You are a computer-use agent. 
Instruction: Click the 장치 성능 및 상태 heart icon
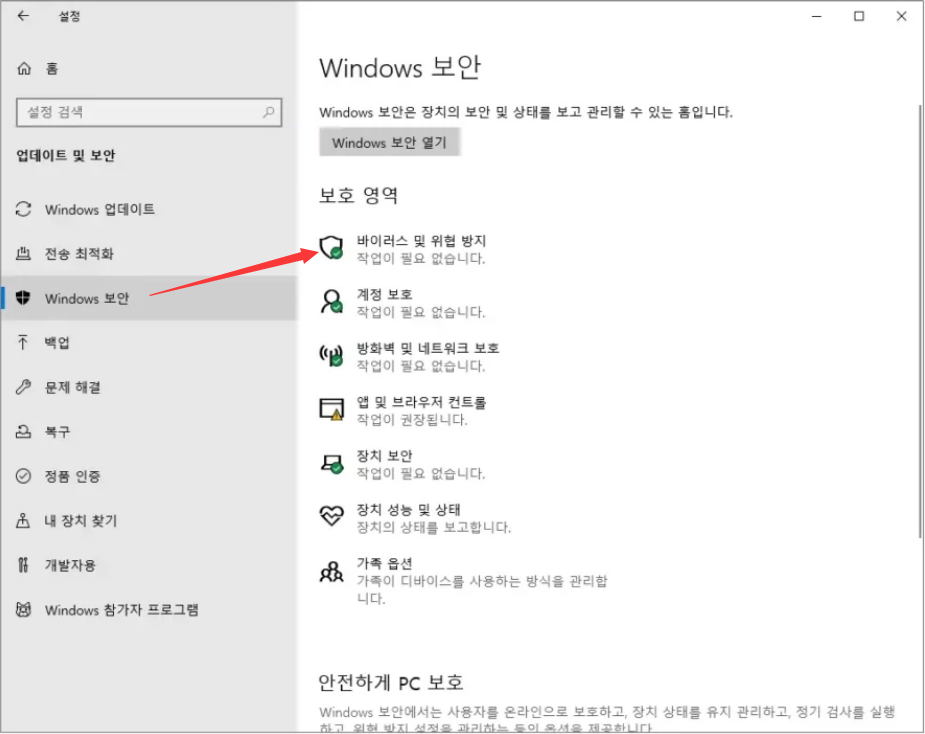[x=332, y=516]
